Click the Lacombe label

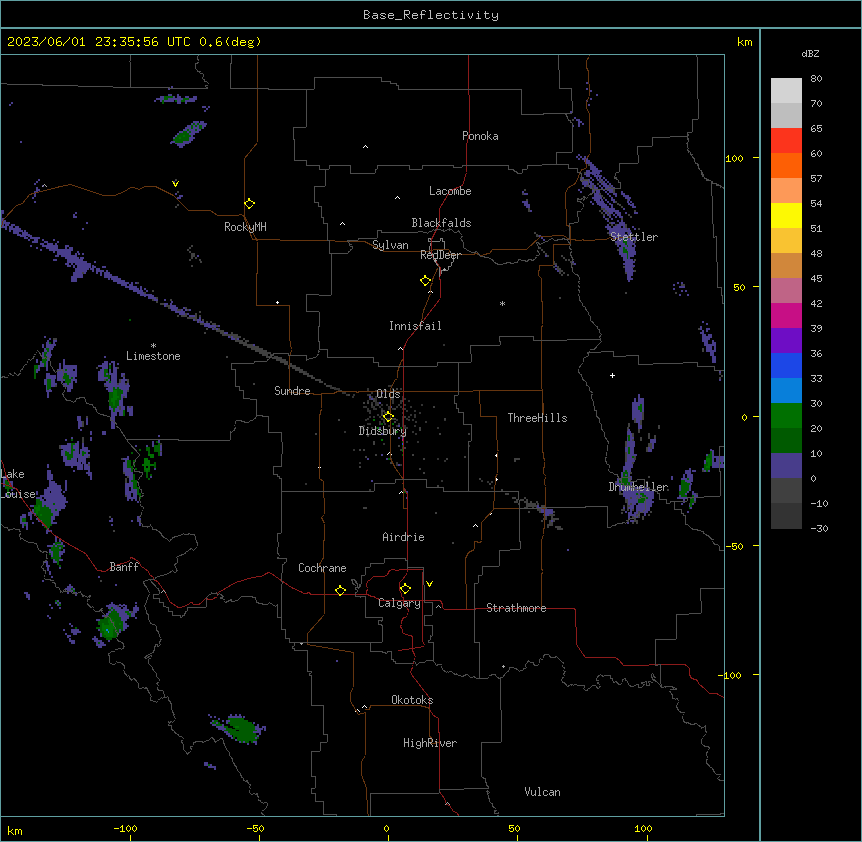450,191
